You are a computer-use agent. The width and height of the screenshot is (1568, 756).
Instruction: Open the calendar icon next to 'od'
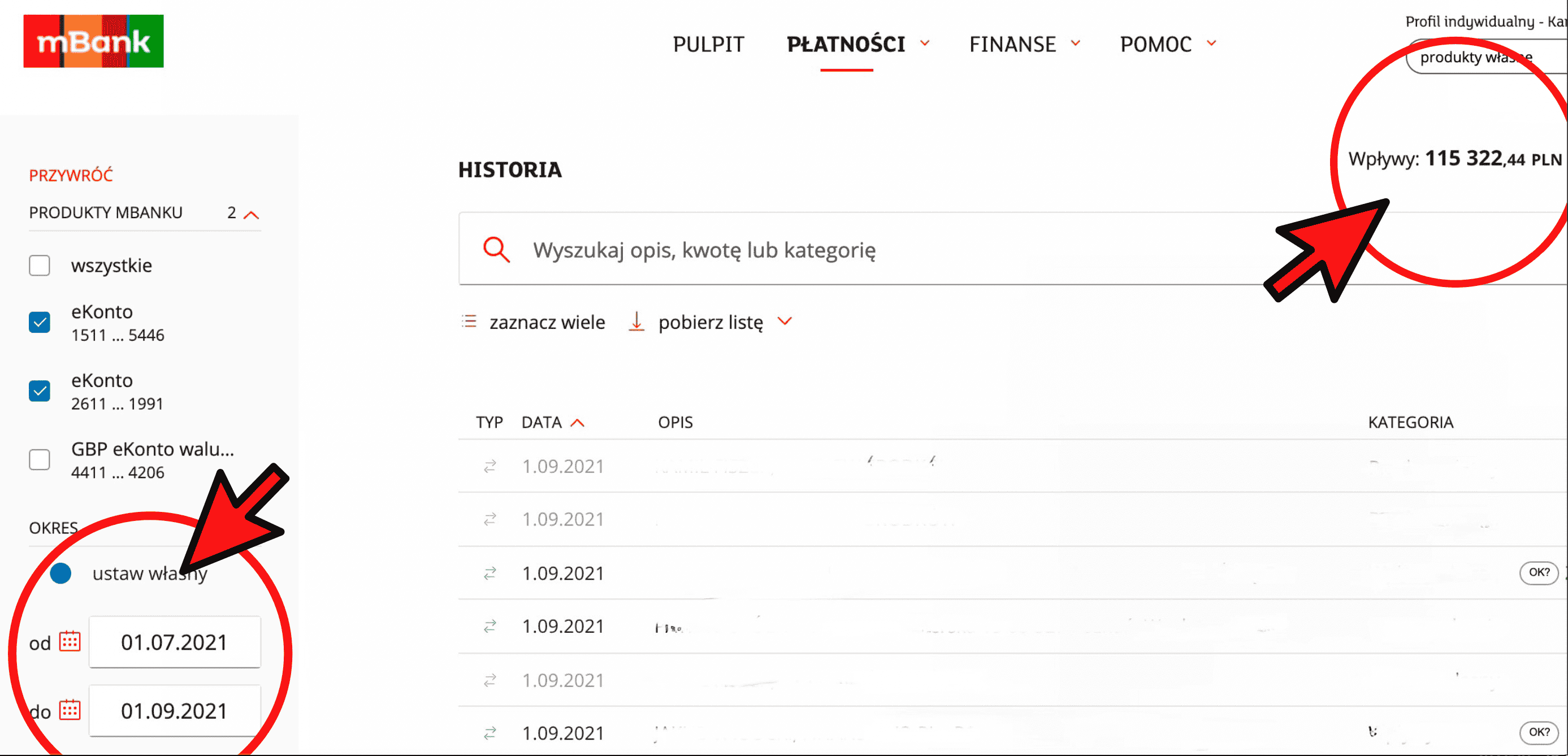click(x=70, y=641)
